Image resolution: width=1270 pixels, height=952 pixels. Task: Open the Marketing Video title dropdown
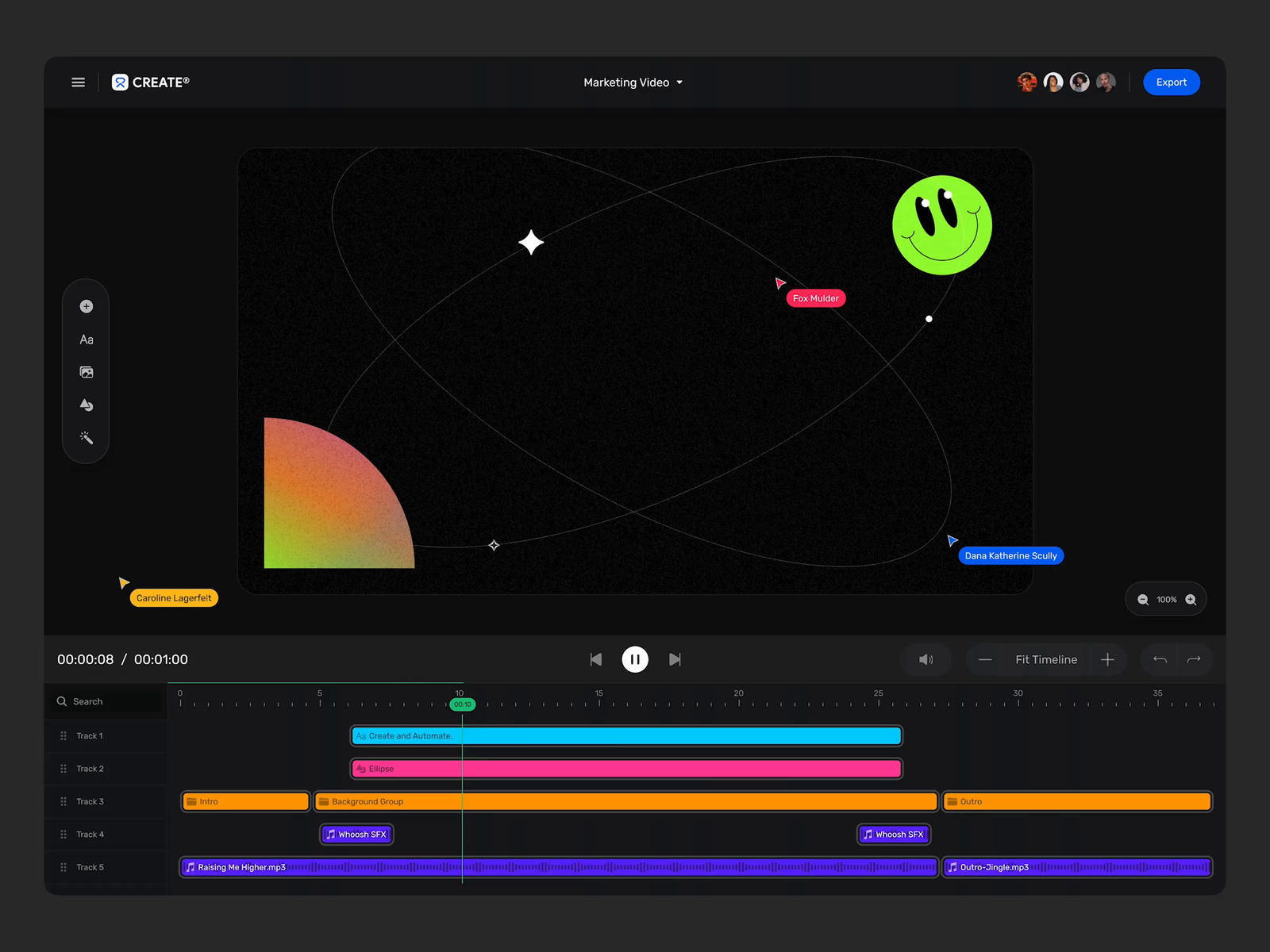tap(633, 82)
